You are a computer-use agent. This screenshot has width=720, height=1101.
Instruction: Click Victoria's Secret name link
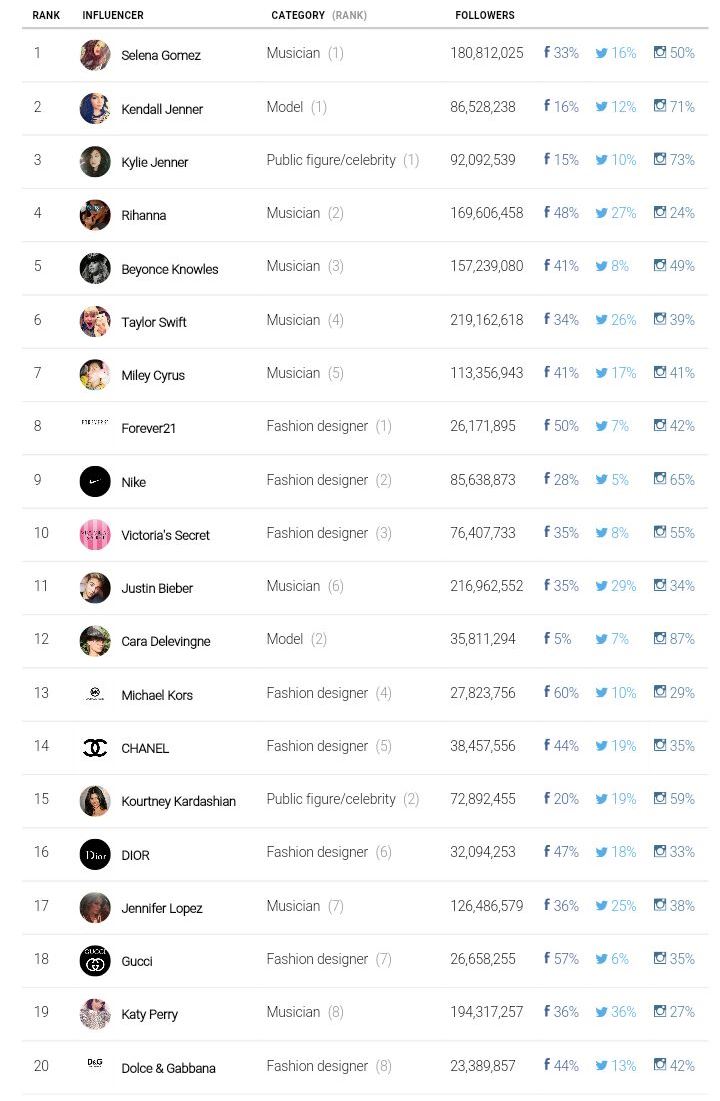[165, 535]
